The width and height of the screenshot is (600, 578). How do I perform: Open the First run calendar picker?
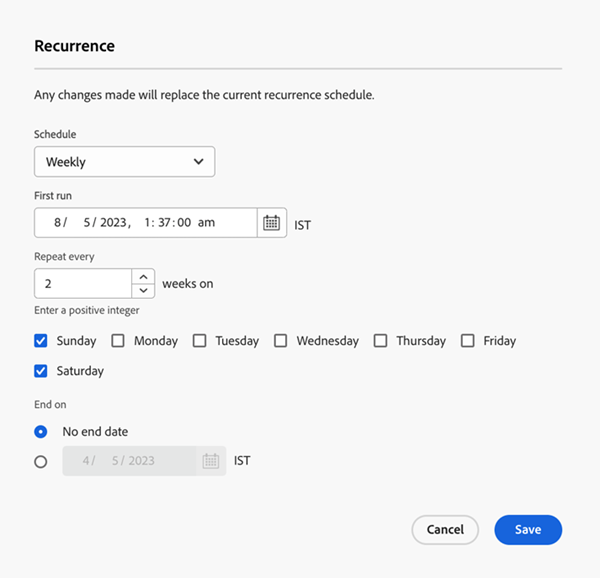(272, 223)
